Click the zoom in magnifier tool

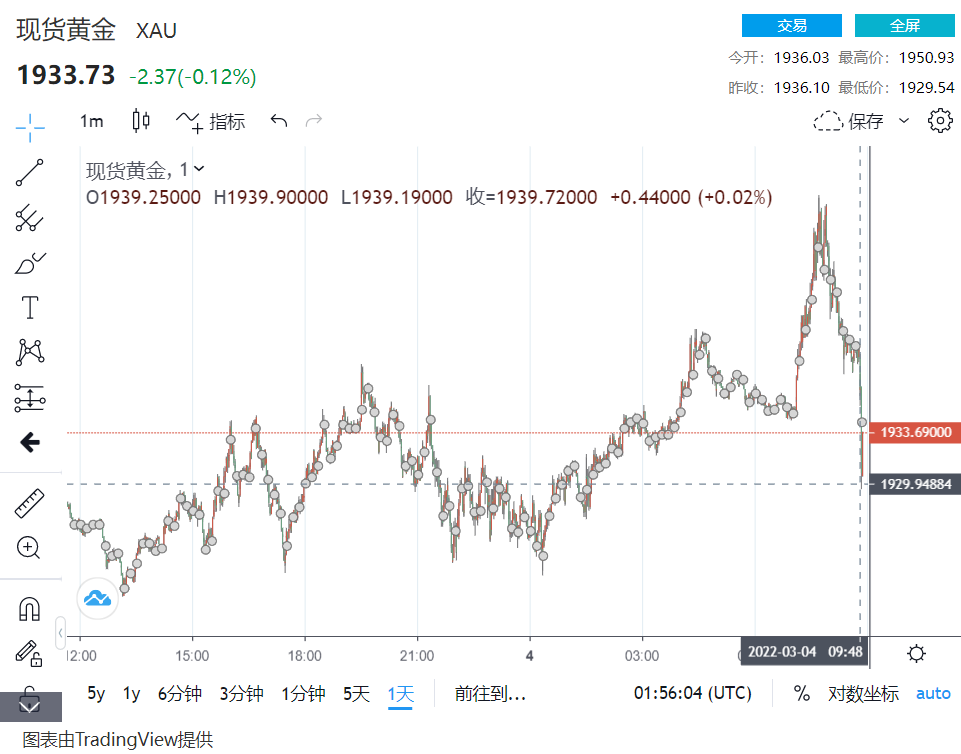coord(30,547)
